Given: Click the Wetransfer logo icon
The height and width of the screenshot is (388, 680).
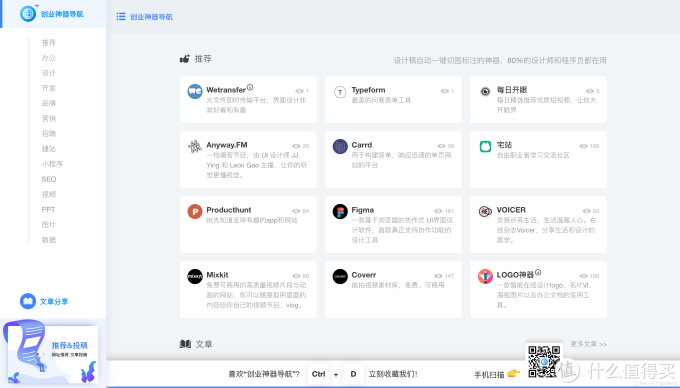Looking at the screenshot, I should coord(195,91).
